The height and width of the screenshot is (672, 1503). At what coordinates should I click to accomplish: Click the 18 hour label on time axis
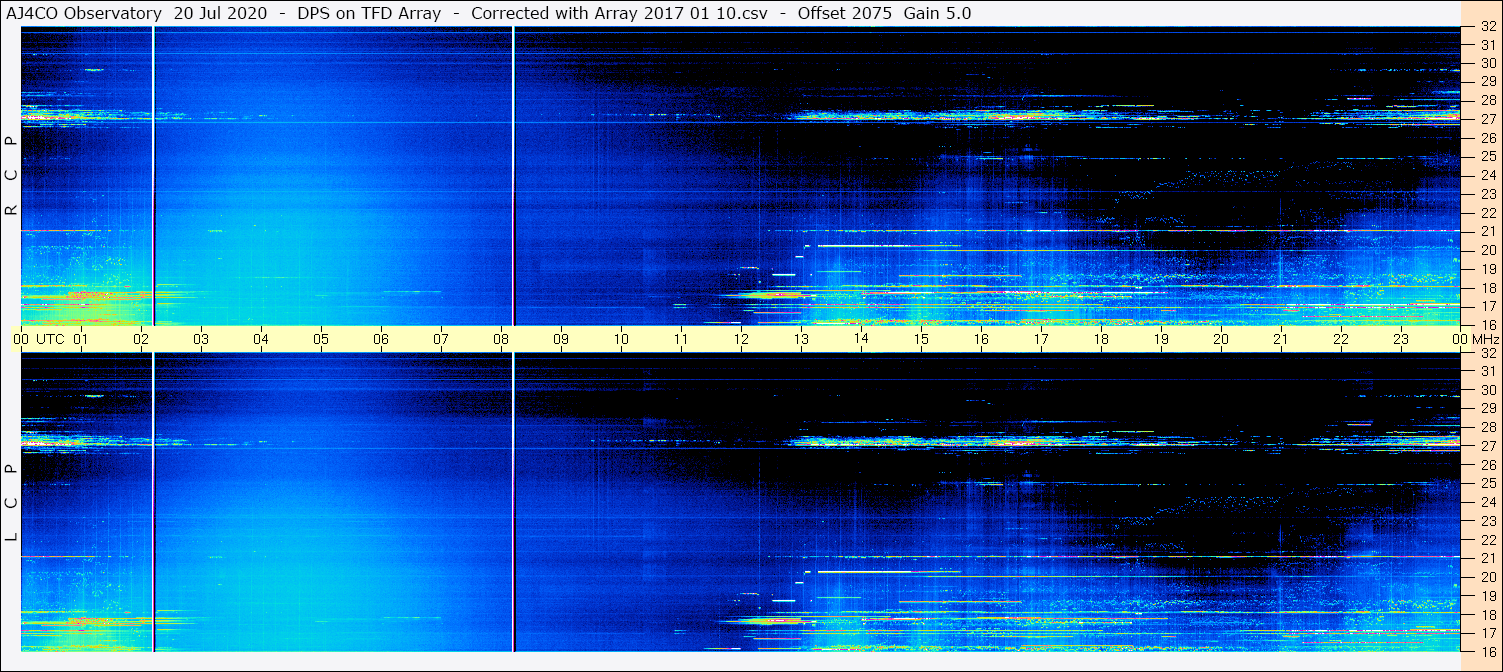[1101, 339]
